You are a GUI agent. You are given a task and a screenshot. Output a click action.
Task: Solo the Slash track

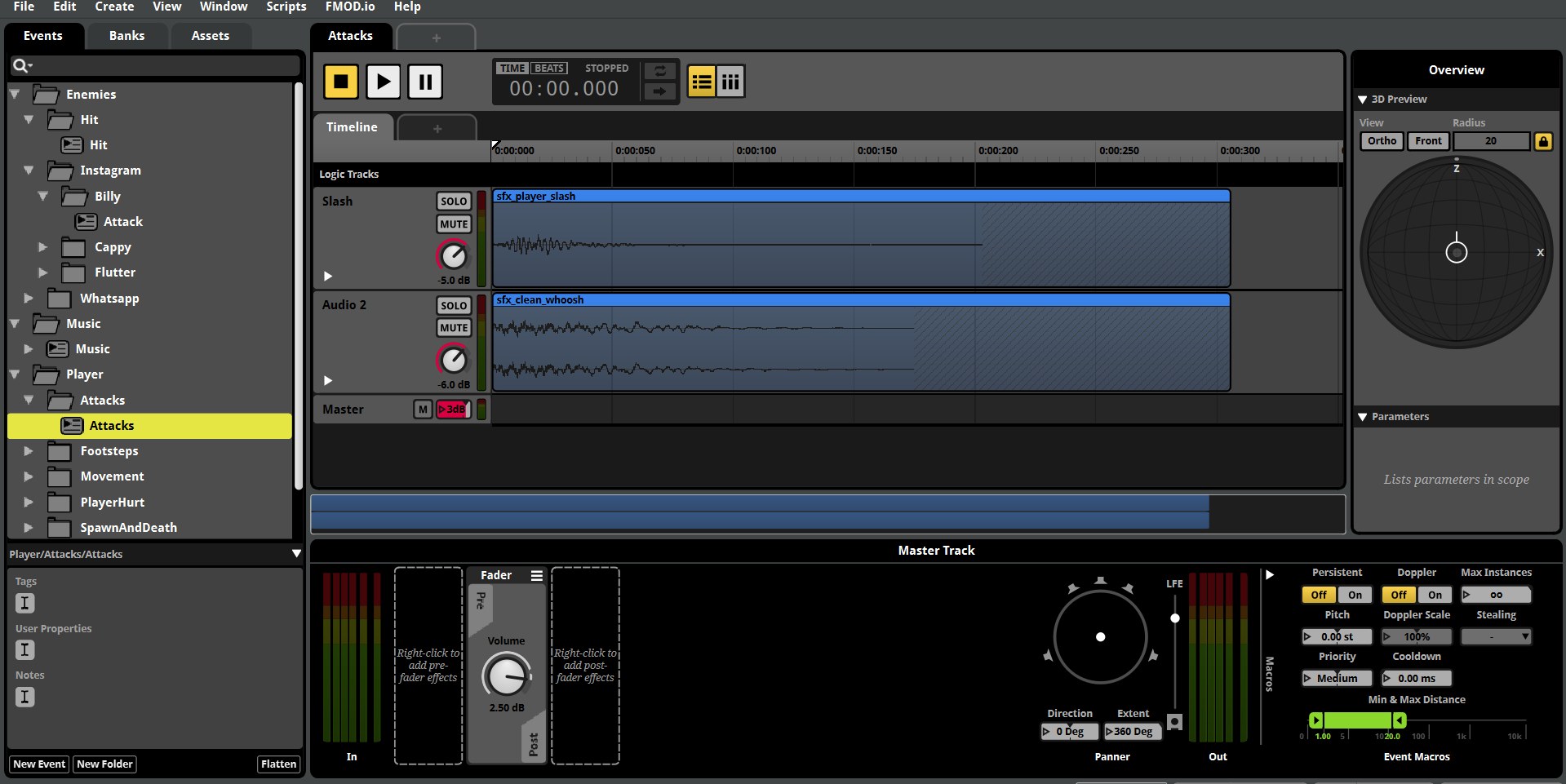[x=454, y=202]
